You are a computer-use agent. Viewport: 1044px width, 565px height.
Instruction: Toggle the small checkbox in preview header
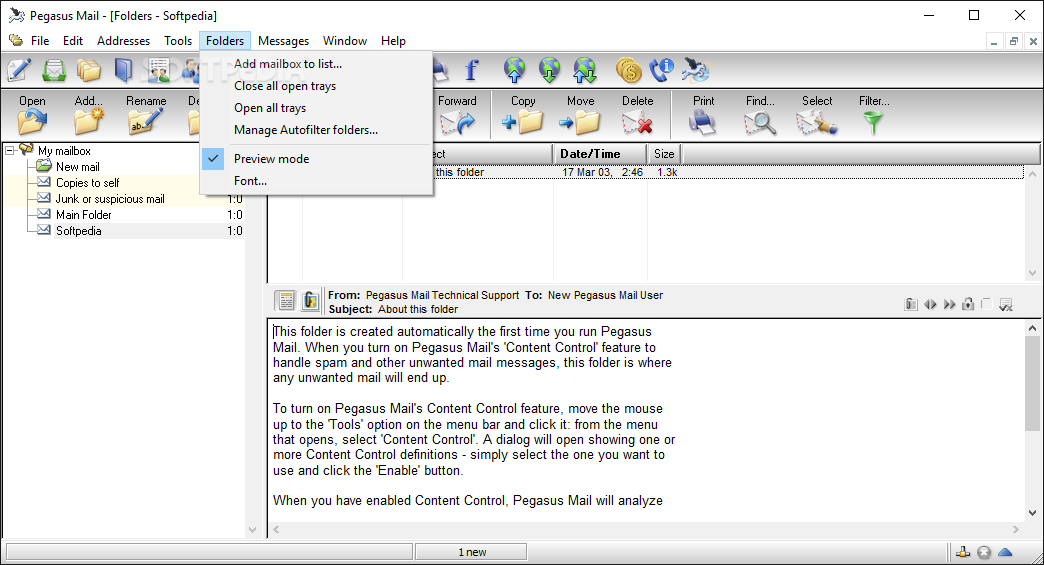987,304
